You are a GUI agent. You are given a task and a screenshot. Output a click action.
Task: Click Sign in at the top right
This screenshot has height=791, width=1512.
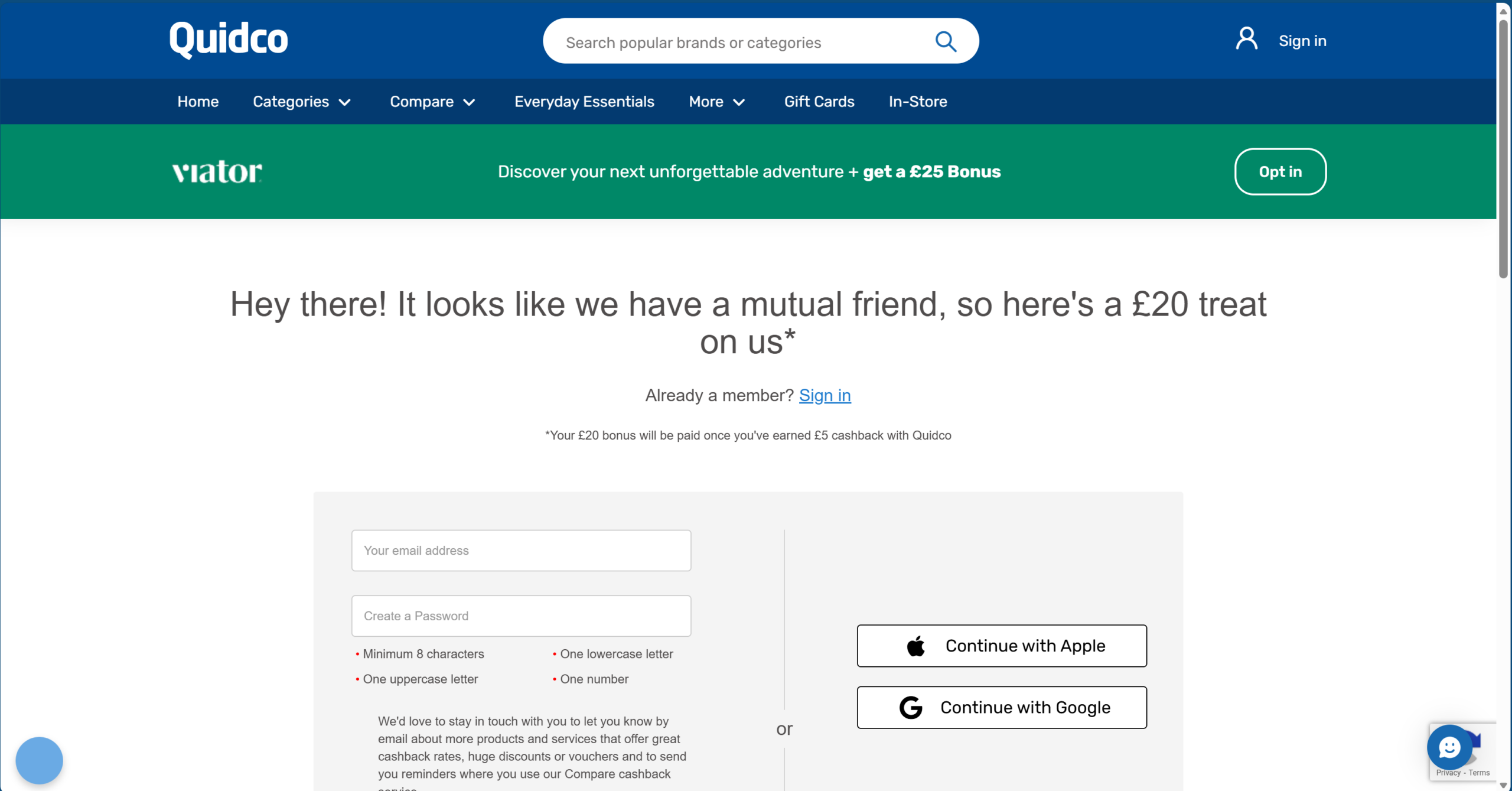1302,40
